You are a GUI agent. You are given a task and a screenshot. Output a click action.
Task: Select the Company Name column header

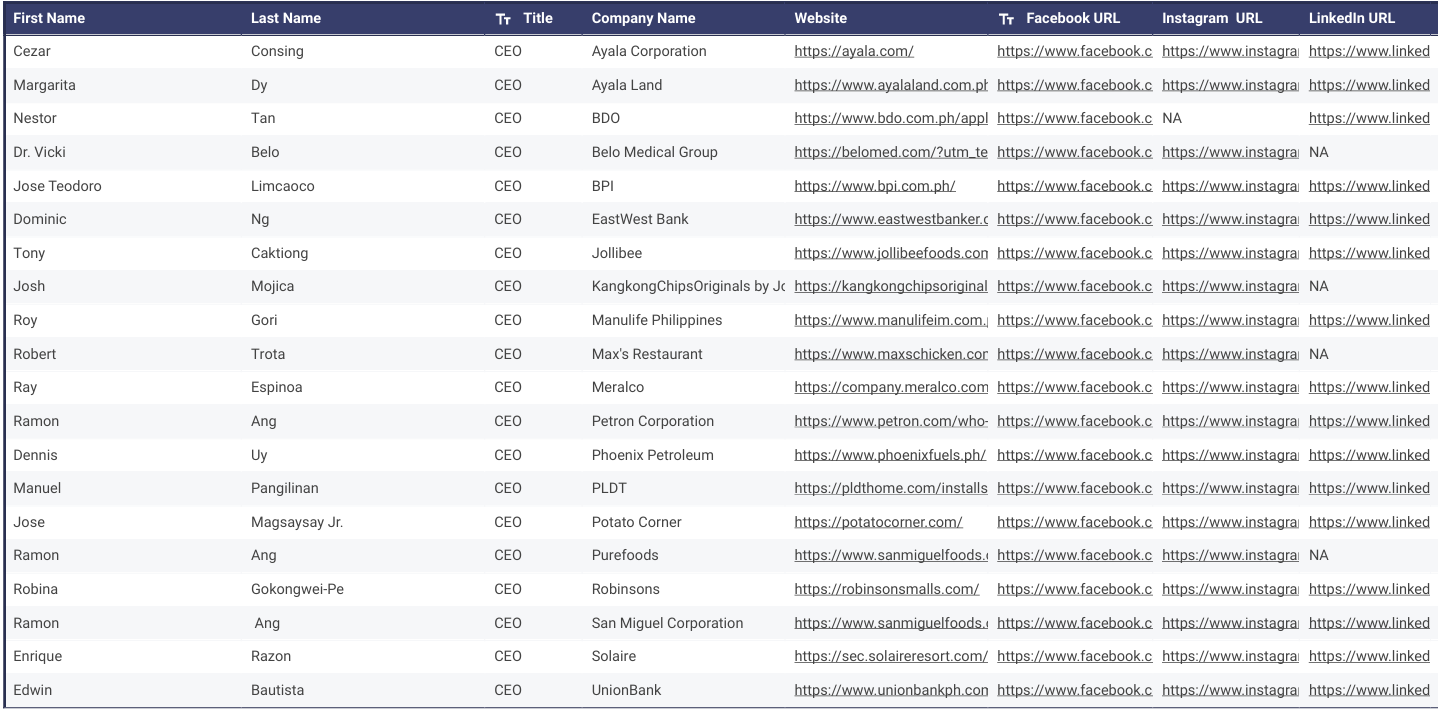pos(643,18)
